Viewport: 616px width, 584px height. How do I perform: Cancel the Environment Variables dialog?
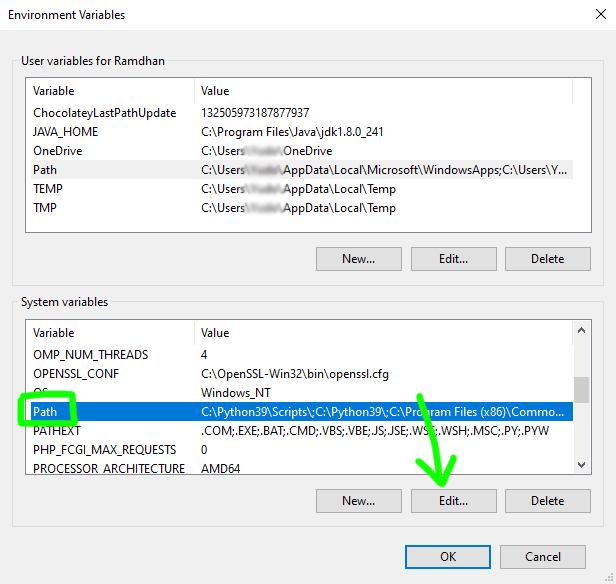[542, 557]
